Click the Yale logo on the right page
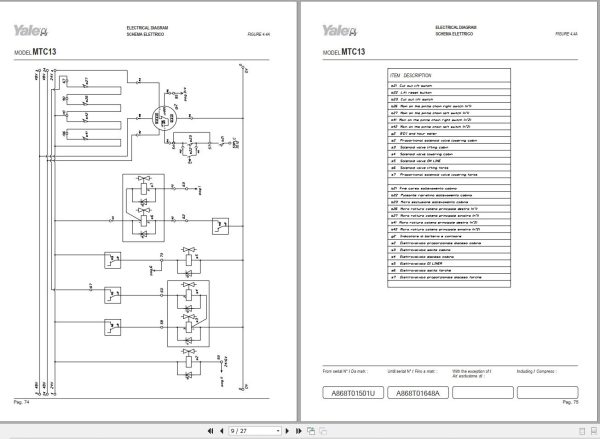Viewport: 600px width, 439px height. pyautogui.click(x=339, y=31)
